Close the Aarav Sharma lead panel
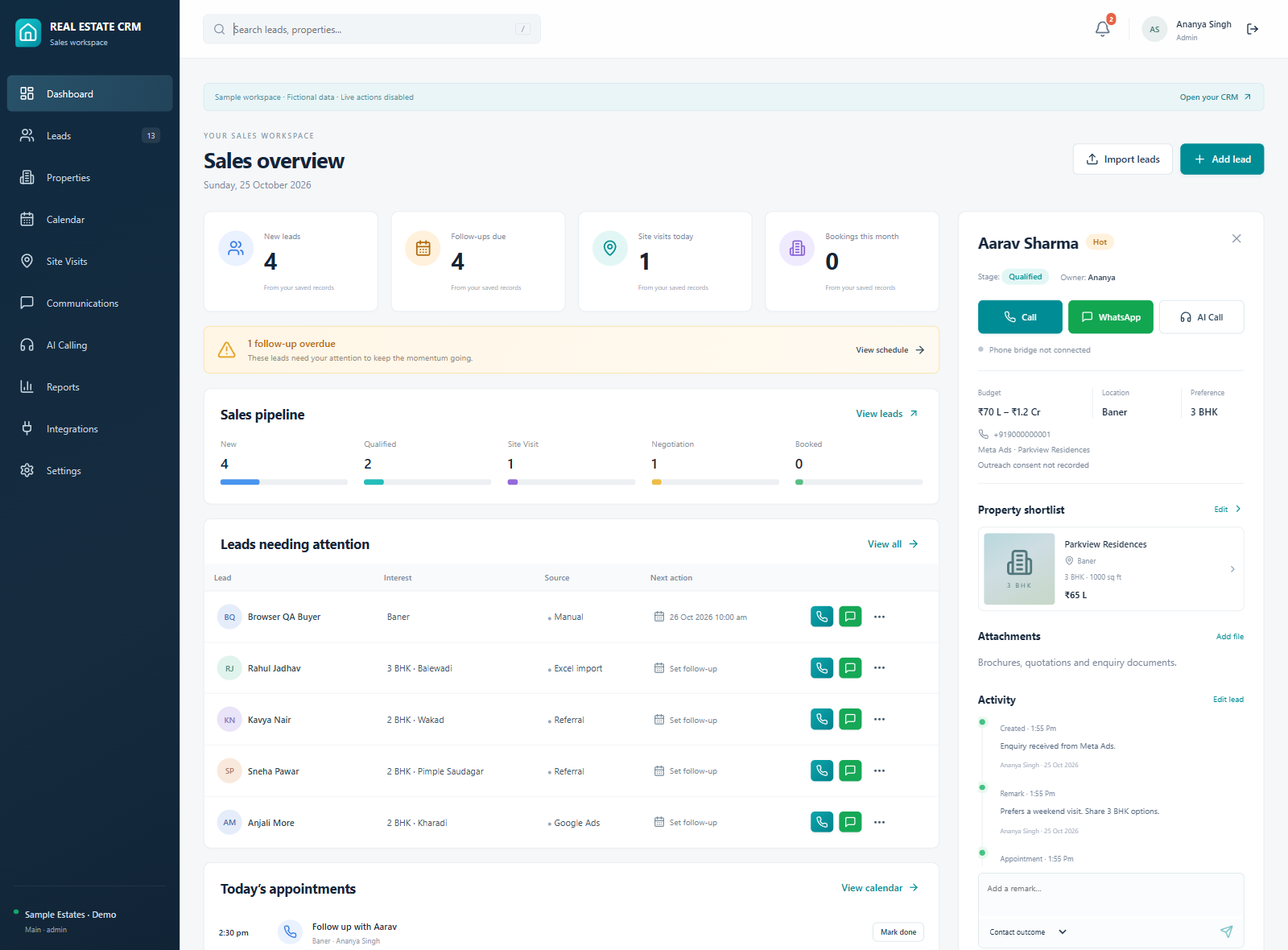Viewport: 1288px width, 950px height. pos(1236,239)
